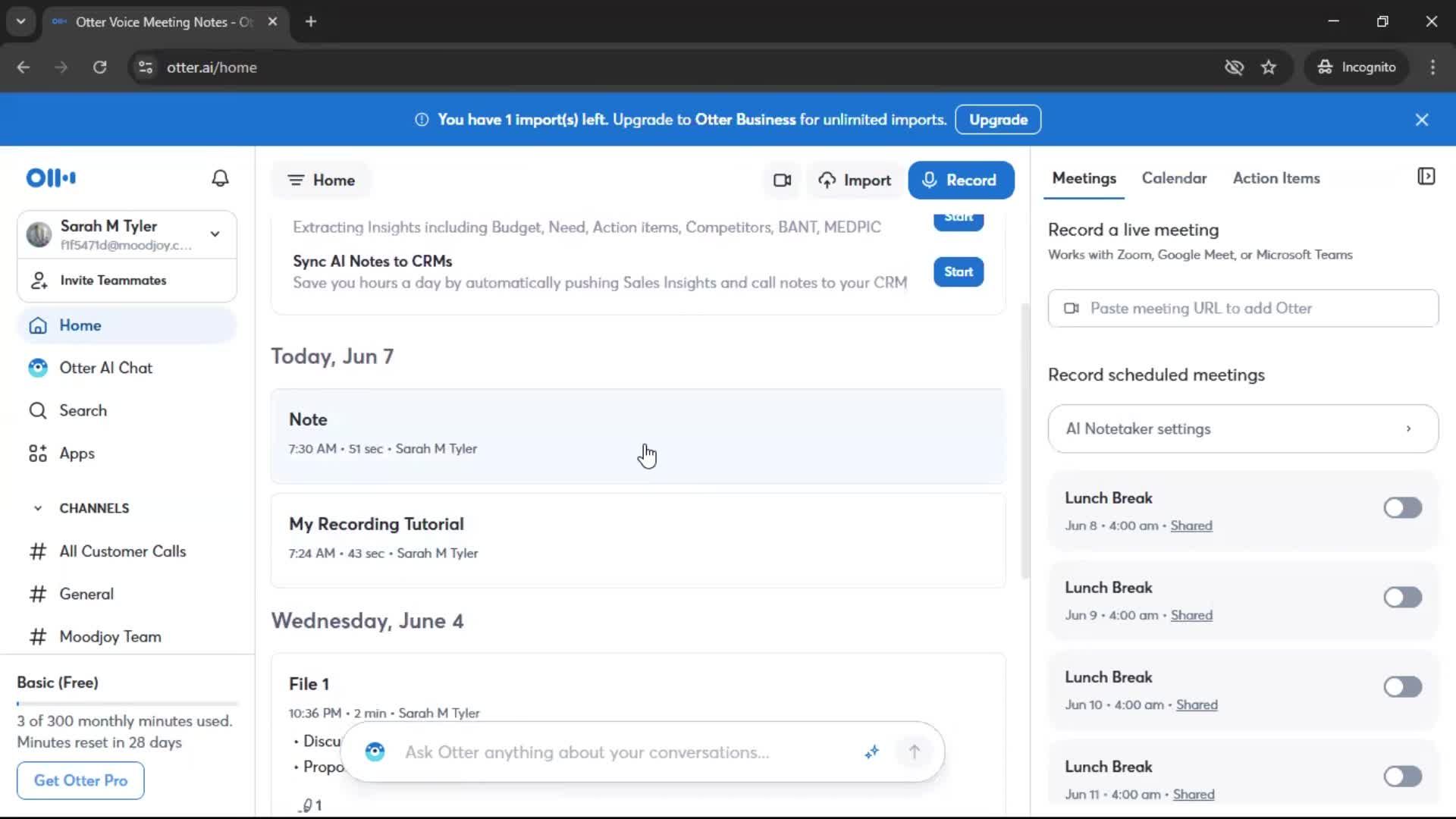Open the Shared link for Jun 8 Lunch Break
1456x819 pixels.
click(x=1191, y=526)
